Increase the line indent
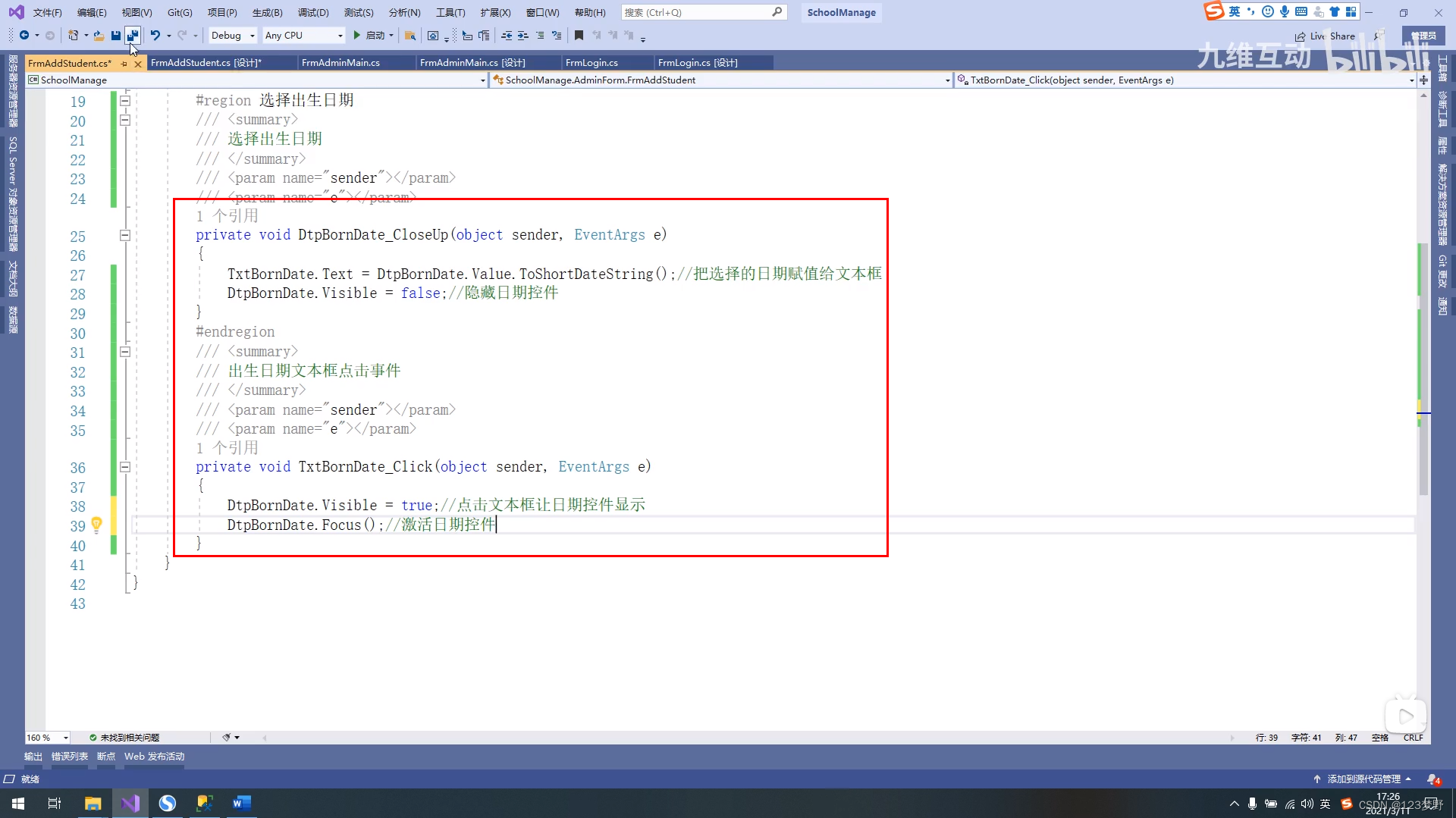The width and height of the screenshot is (1456, 818). point(523,36)
